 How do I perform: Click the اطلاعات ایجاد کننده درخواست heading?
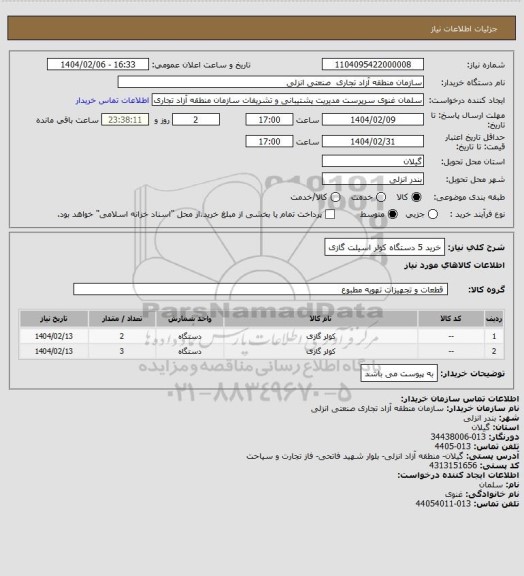point(458,475)
